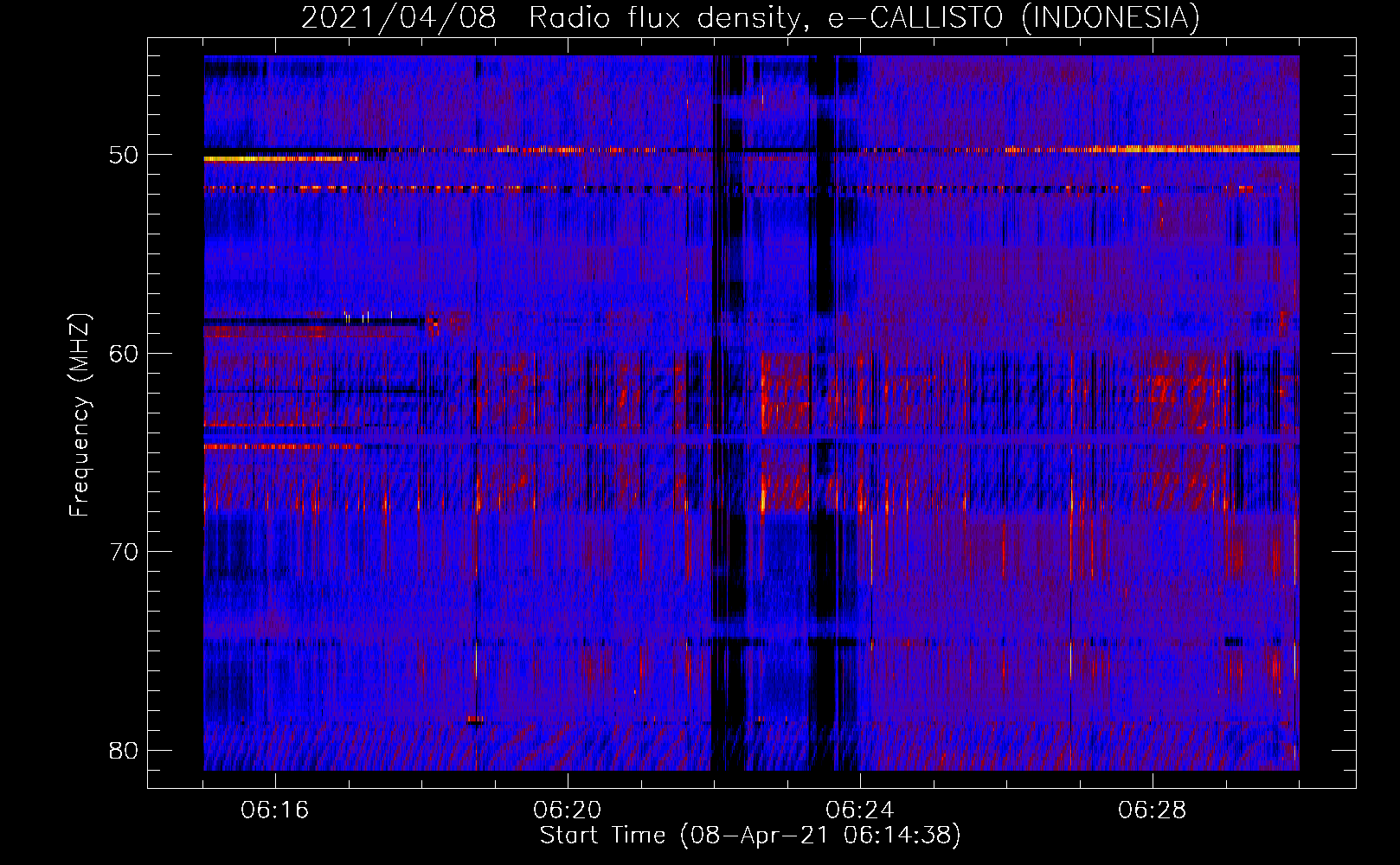The image size is (1400, 865).
Task: Click the 06:20 time tick label
Action: click(568, 811)
